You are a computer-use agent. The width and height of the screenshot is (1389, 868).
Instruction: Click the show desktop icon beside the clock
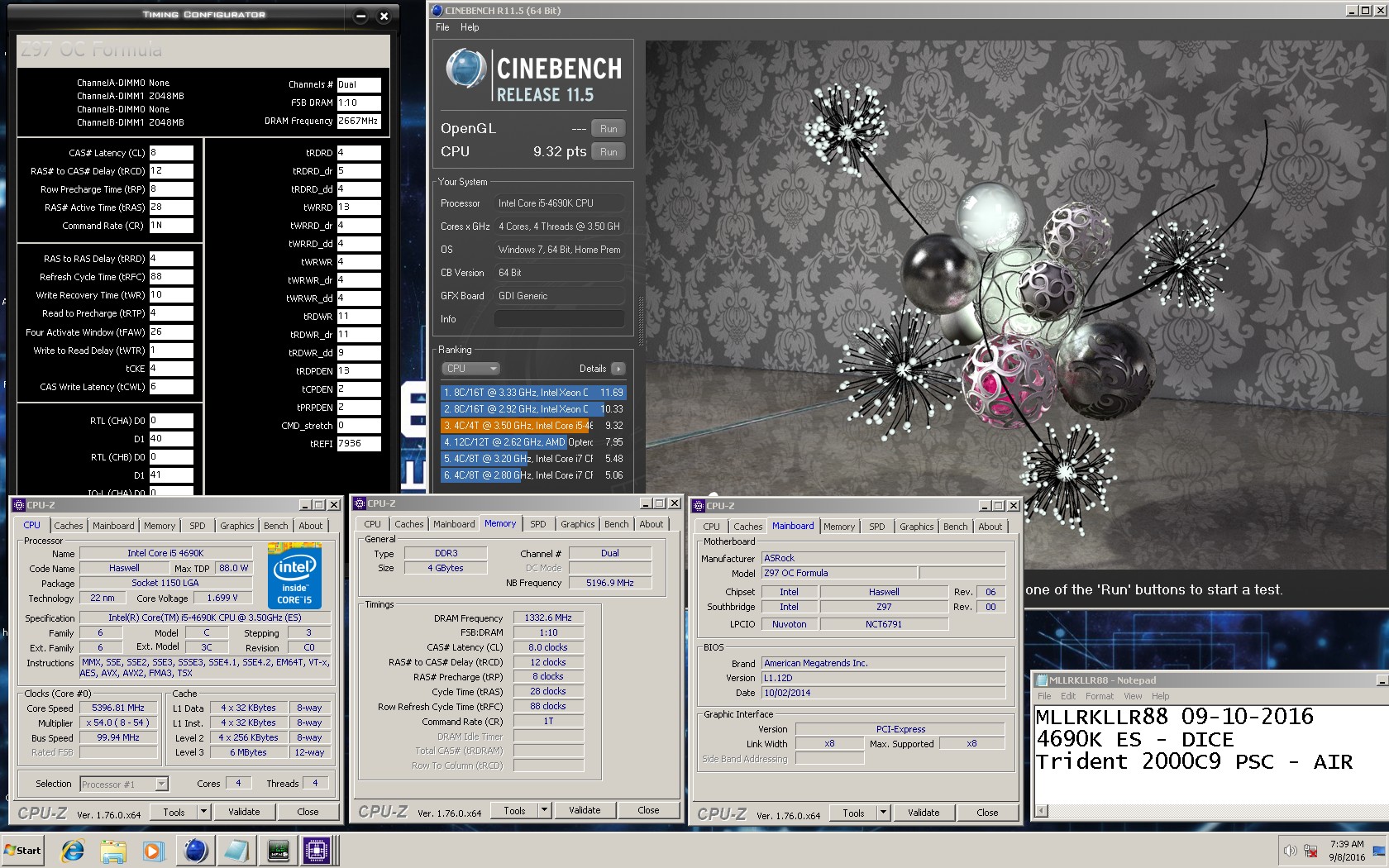(x=1379, y=851)
